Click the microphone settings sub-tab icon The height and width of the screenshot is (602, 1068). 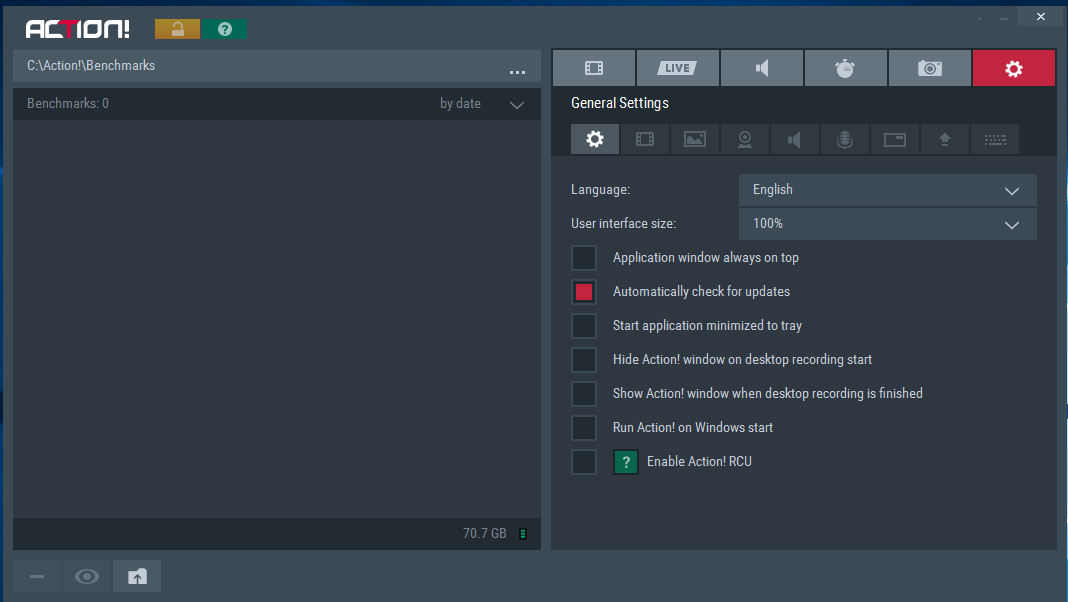(x=845, y=140)
